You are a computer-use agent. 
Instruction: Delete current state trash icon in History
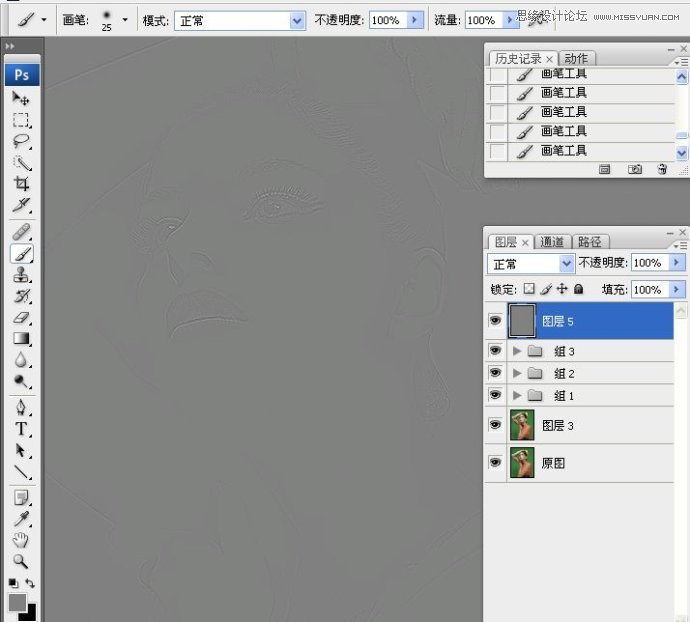pyautogui.click(x=662, y=169)
